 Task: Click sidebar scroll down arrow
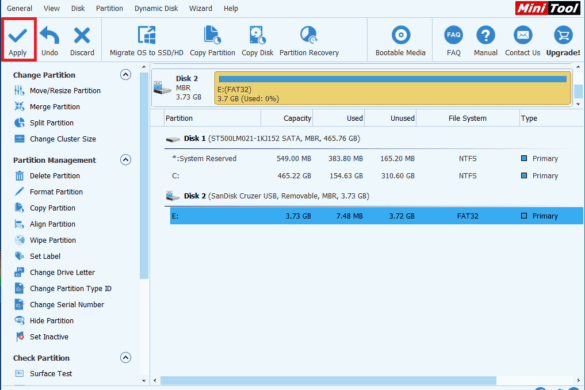click(x=144, y=381)
